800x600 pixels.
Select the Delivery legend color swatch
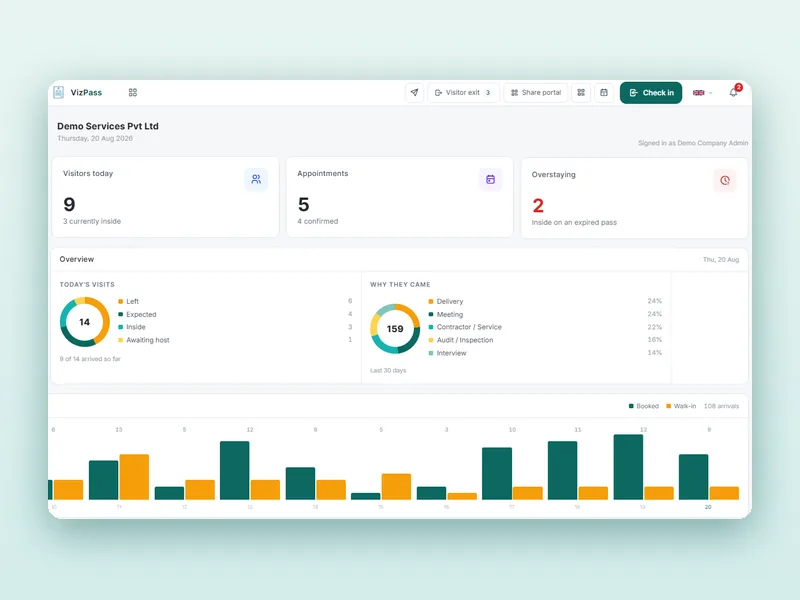431,302
